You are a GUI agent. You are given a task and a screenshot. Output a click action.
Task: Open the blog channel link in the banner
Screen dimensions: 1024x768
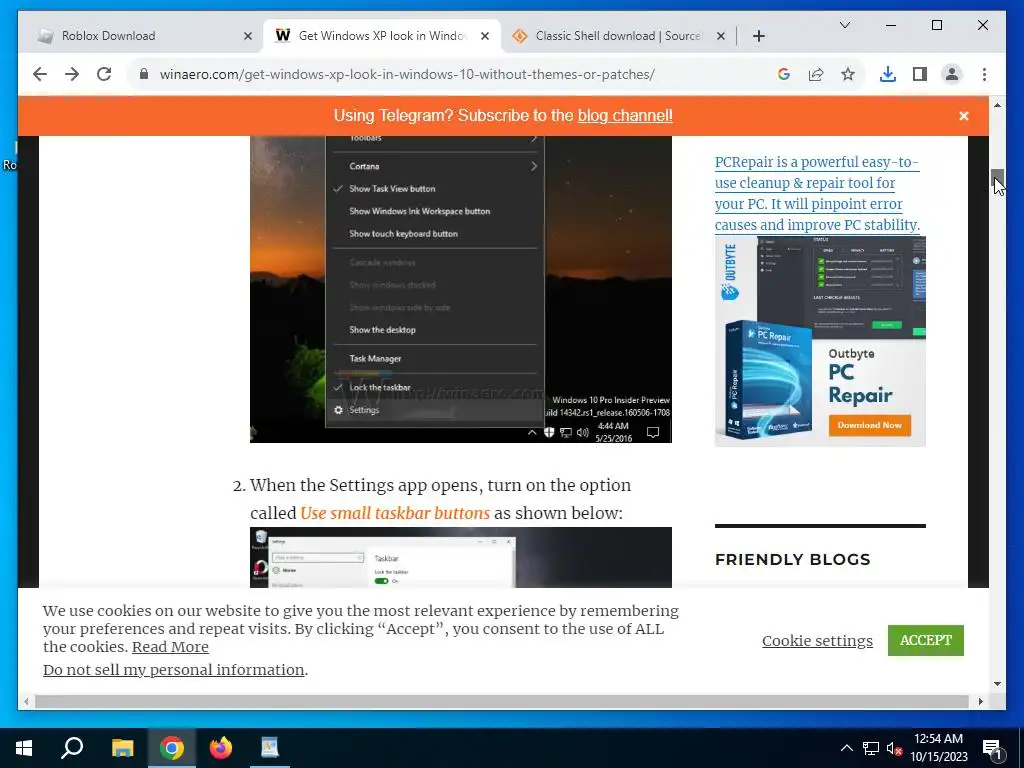(625, 116)
